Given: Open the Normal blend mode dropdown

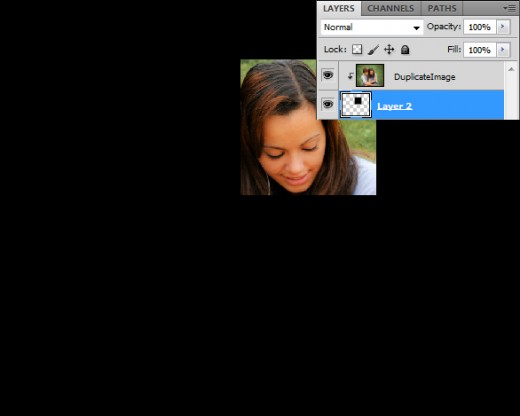Looking at the screenshot, I should (x=372, y=27).
